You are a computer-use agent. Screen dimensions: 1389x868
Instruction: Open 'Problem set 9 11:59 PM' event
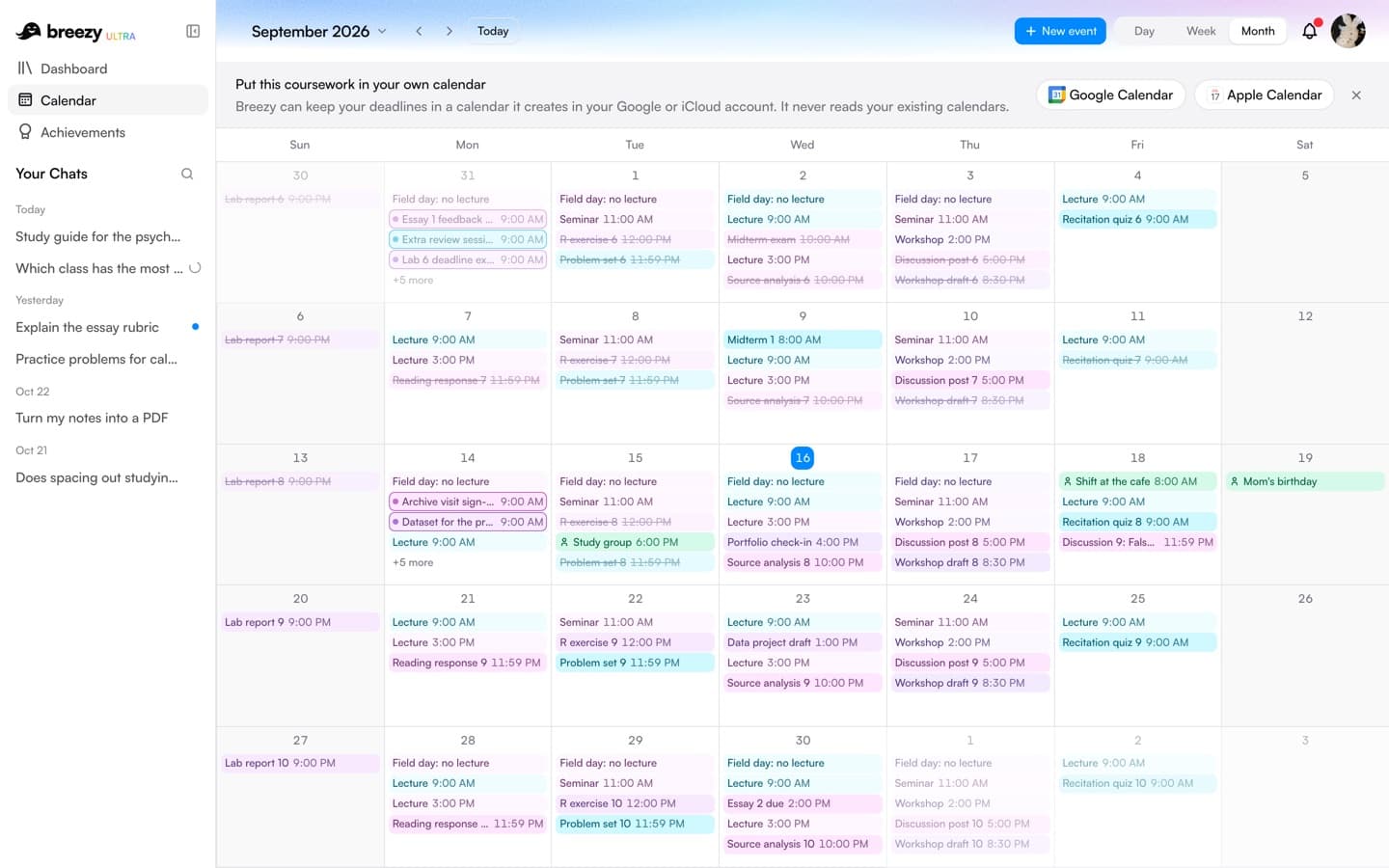[x=635, y=663]
